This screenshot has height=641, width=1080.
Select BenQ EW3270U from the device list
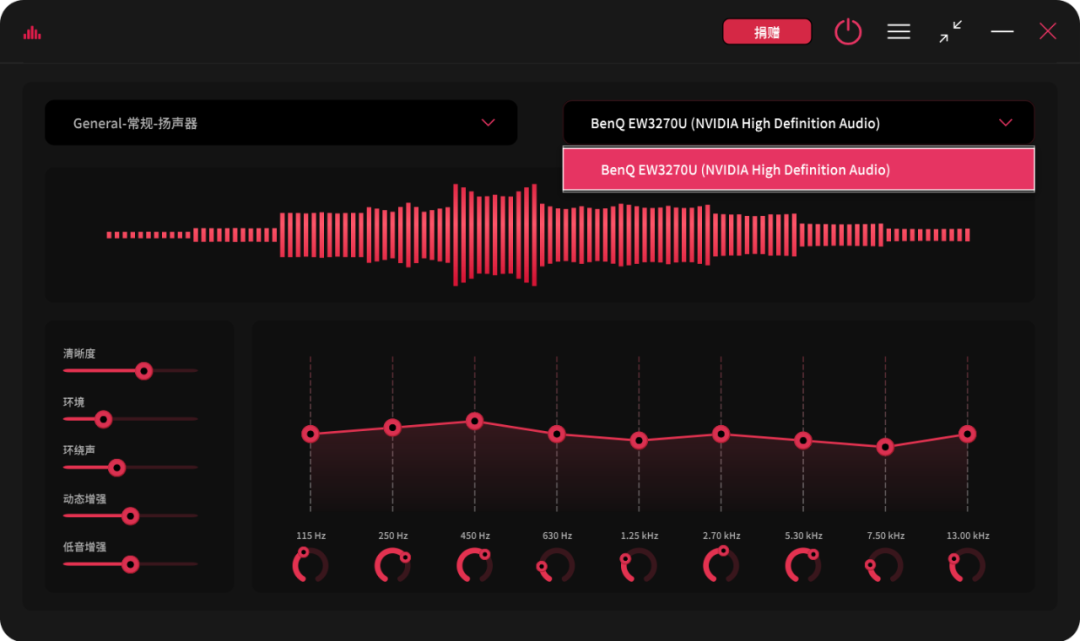798,169
